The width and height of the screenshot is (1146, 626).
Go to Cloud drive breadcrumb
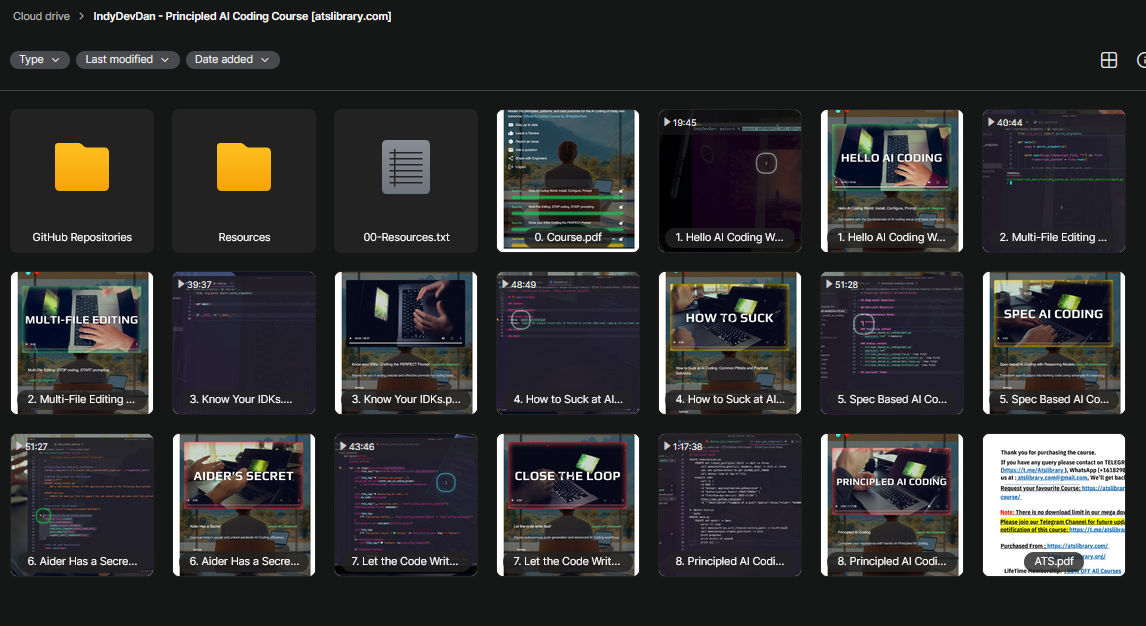point(42,16)
